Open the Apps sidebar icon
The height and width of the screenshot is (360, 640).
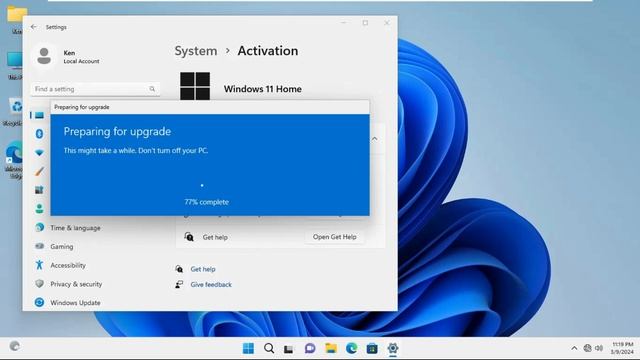click(x=39, y=190)
